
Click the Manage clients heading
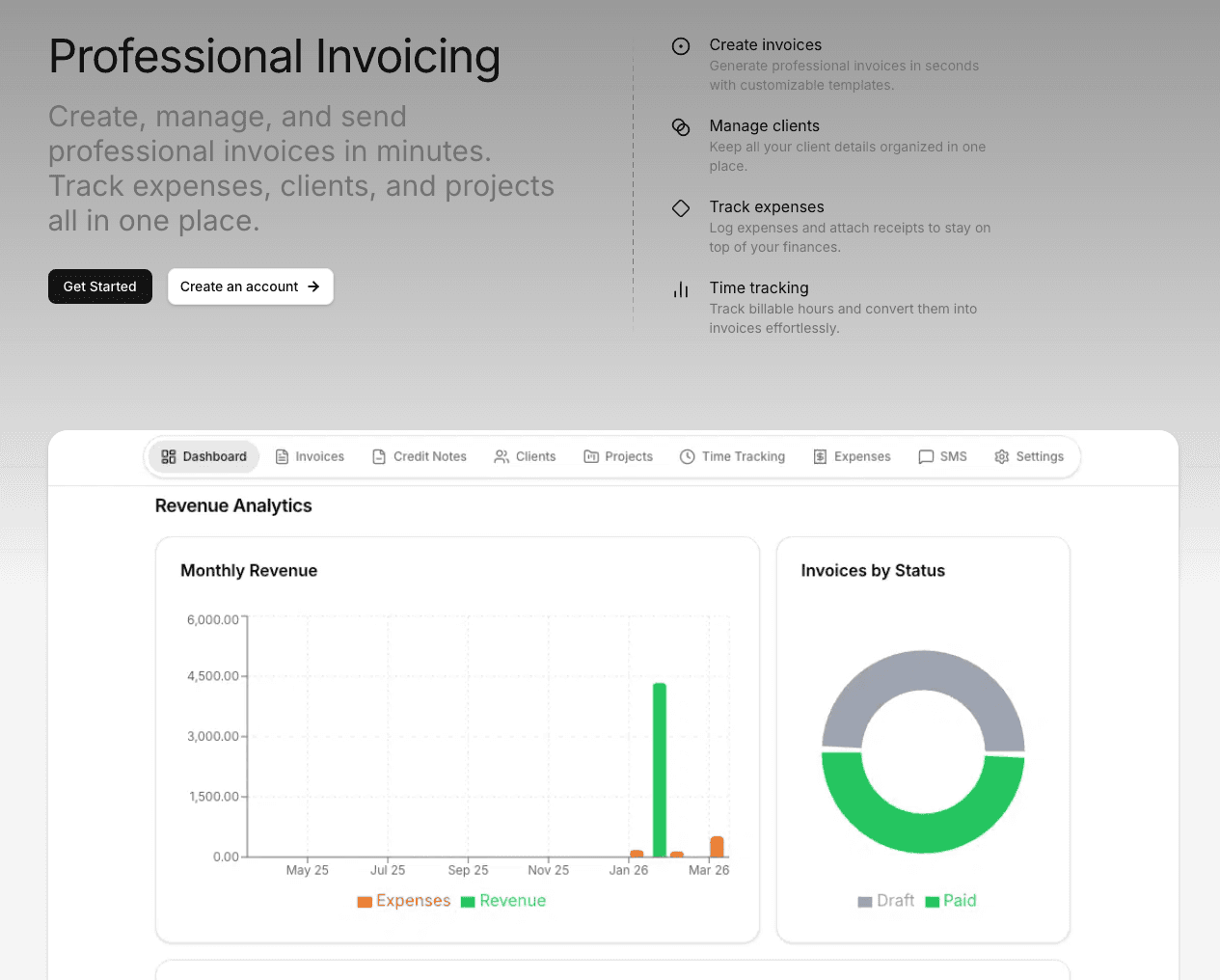point(764,125)
